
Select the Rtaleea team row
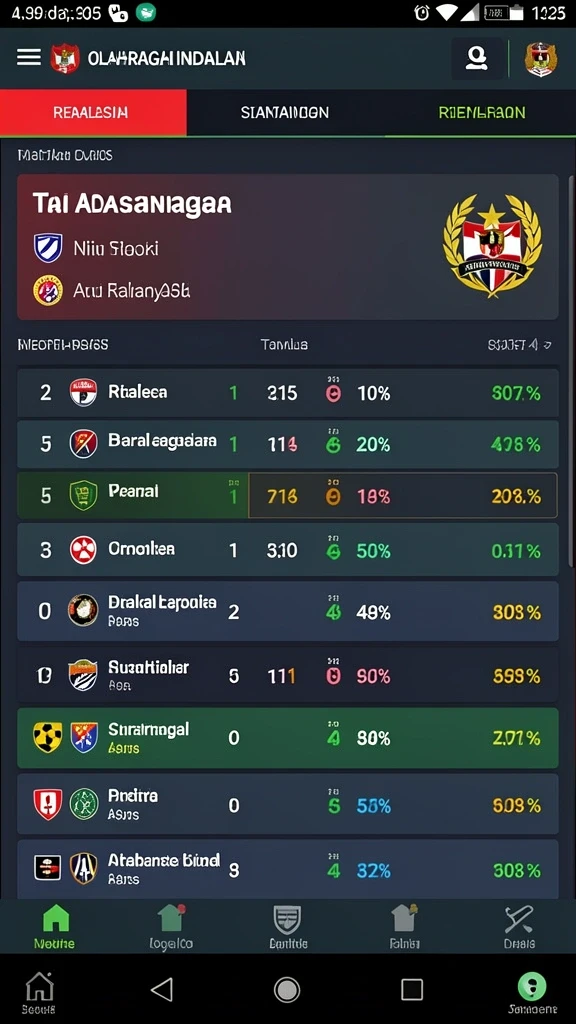(287, 393)
